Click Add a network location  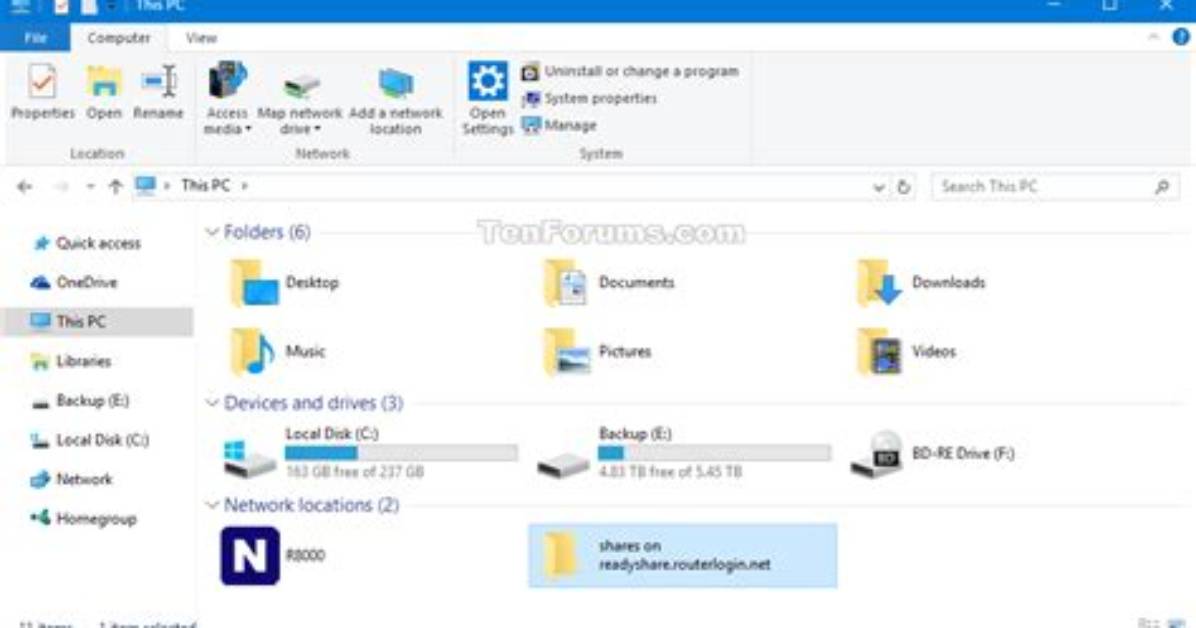click(396, 101)
